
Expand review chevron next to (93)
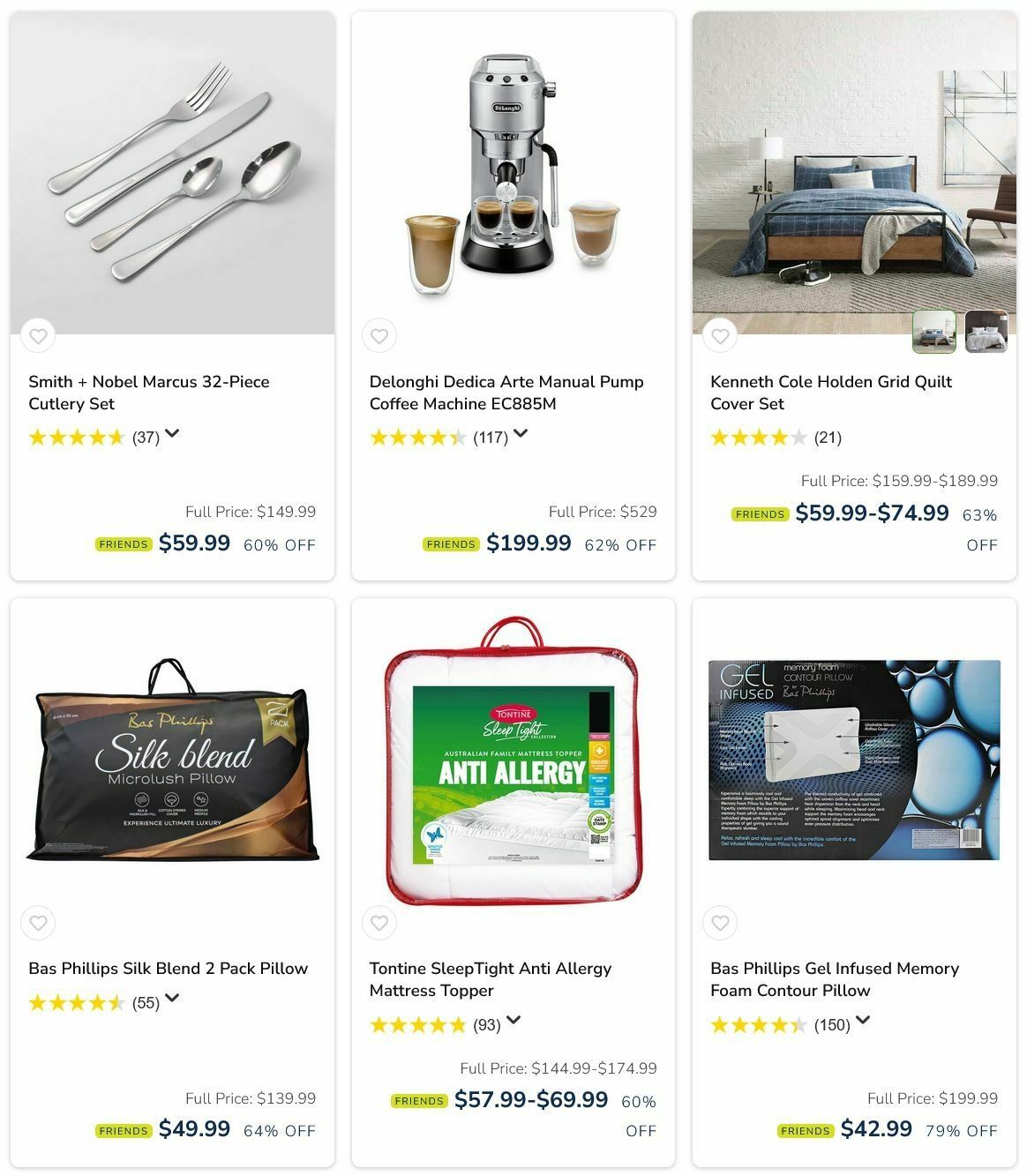[x=513, y=1021]
